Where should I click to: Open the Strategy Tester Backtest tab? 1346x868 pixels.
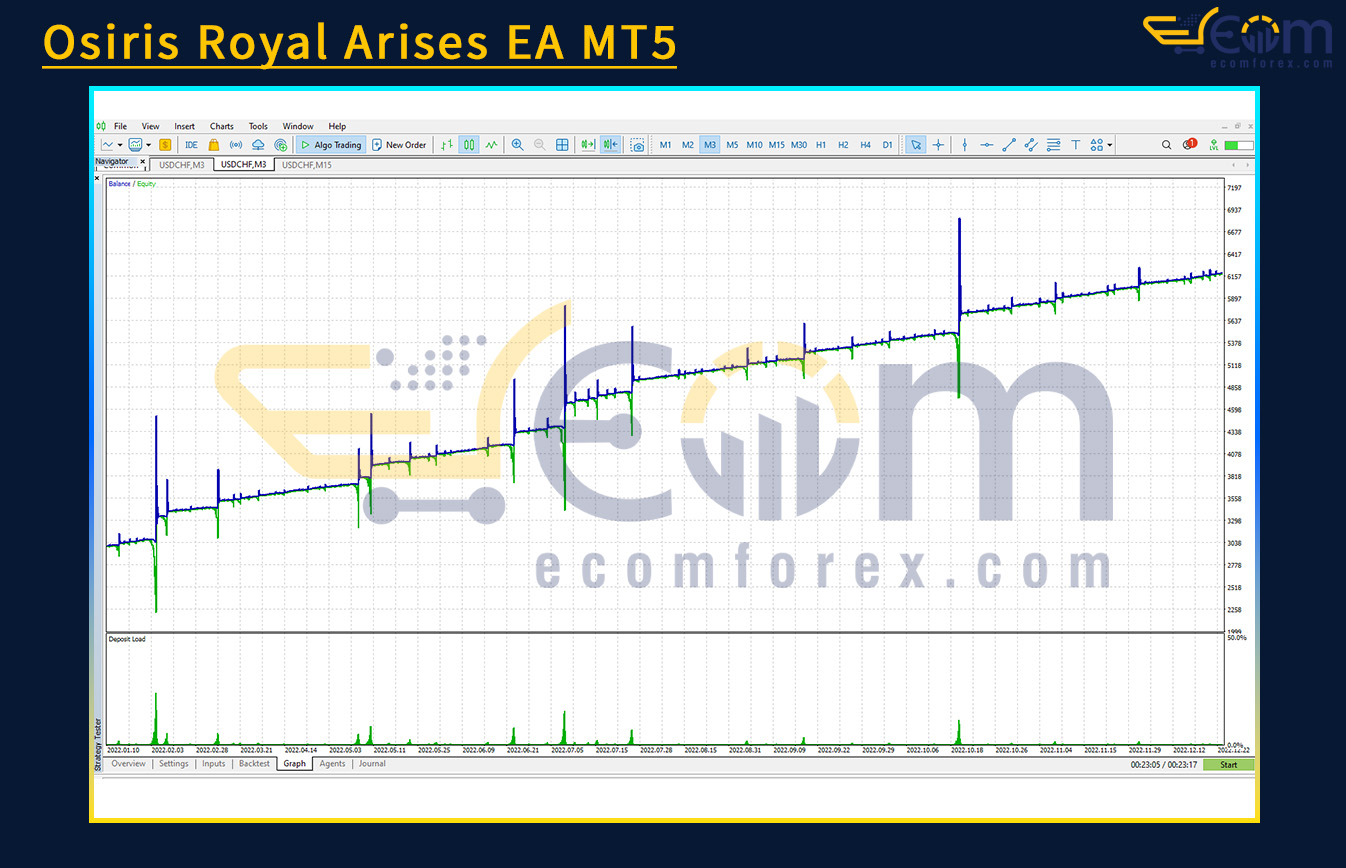(254, 764)
